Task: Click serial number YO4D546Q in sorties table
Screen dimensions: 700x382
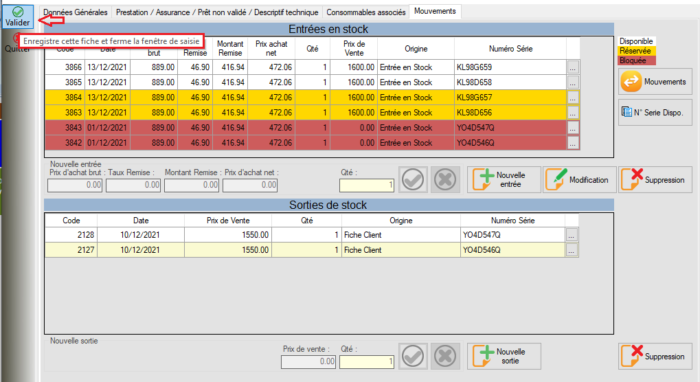Action: tap(512, 250)
